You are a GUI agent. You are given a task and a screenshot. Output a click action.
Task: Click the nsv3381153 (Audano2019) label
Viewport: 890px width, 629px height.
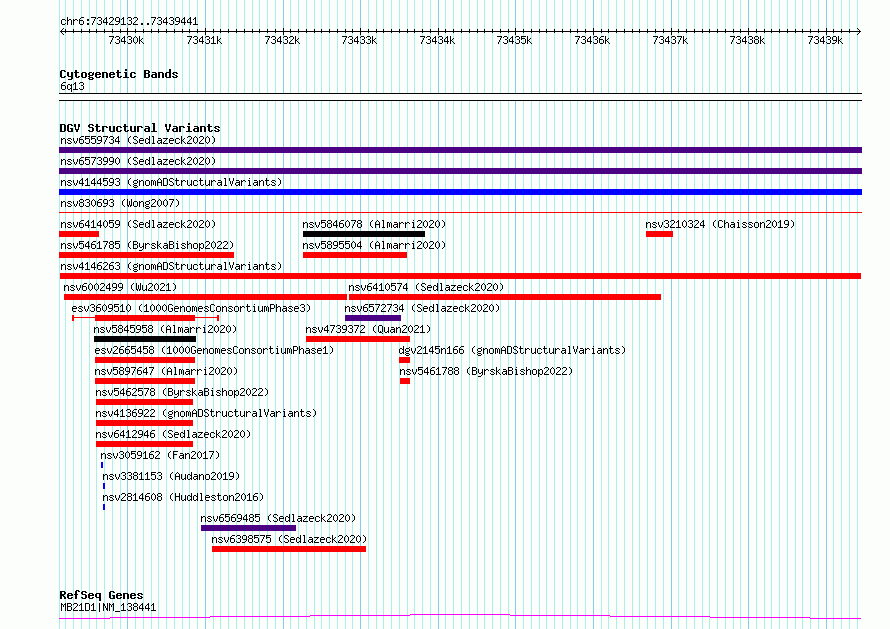click(171, 476)
